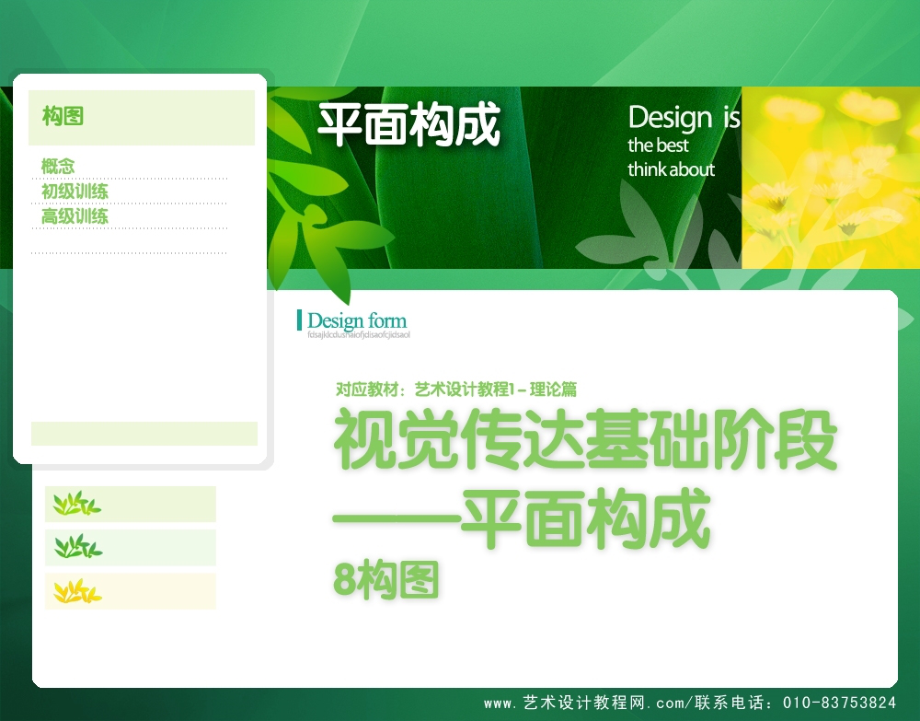920x721 pixels.
Task: Click the ——平面构成 title line
Action: [521, 521]
